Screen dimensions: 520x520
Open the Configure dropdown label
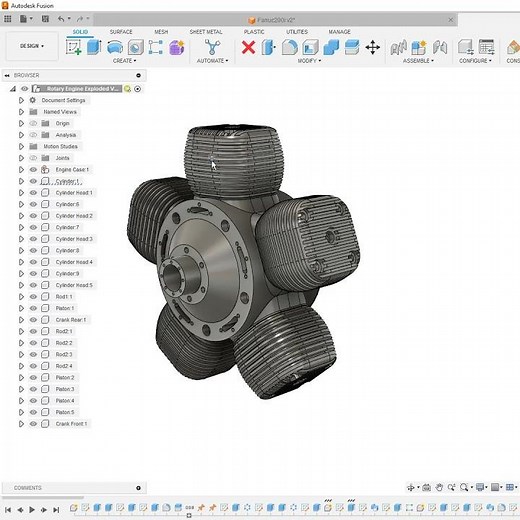475,61
